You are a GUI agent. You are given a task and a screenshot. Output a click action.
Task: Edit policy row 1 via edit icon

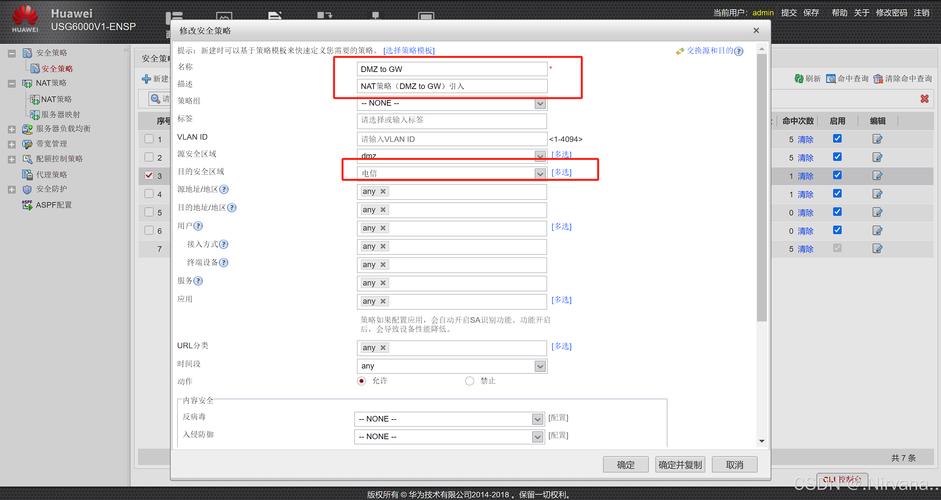(x=877, y=139)
